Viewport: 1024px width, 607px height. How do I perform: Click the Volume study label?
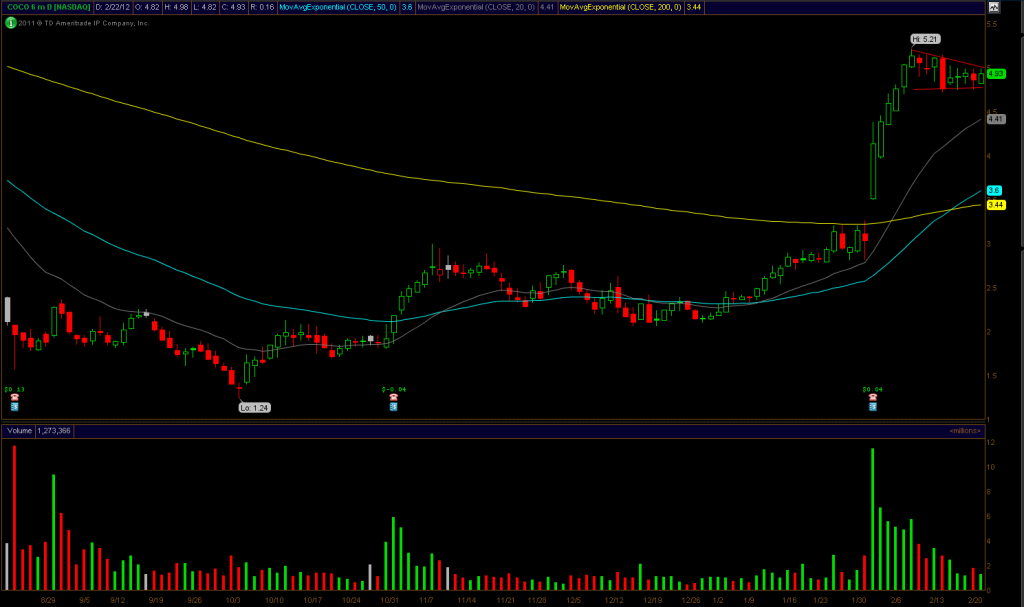click(20, 431)
